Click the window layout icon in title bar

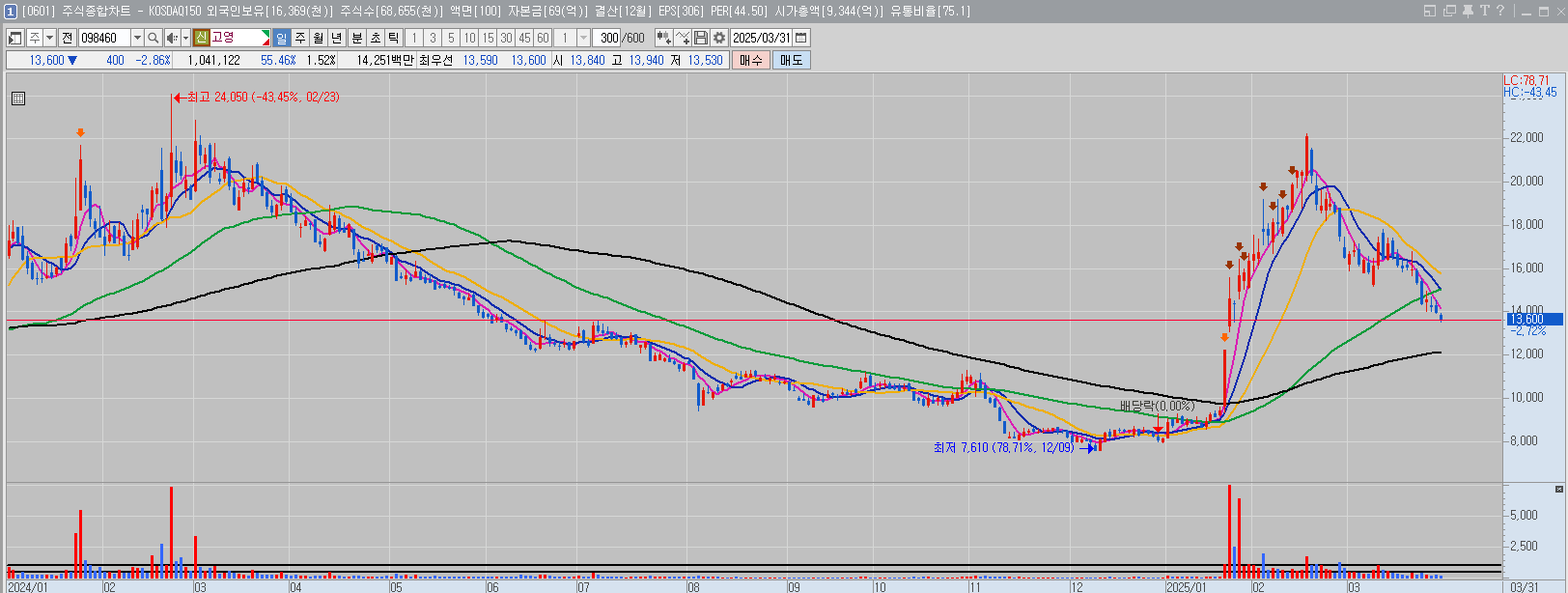[1430, 11]
